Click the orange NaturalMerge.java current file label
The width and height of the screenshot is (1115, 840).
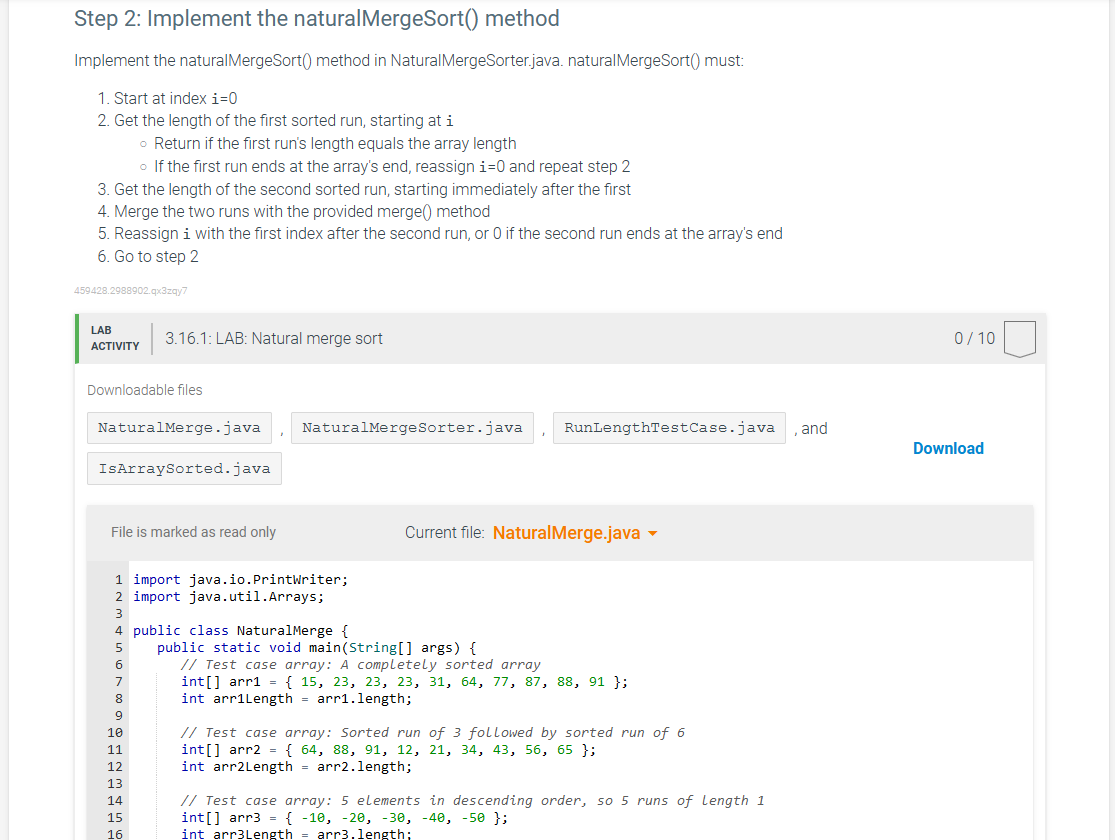(x=567, y=533)
